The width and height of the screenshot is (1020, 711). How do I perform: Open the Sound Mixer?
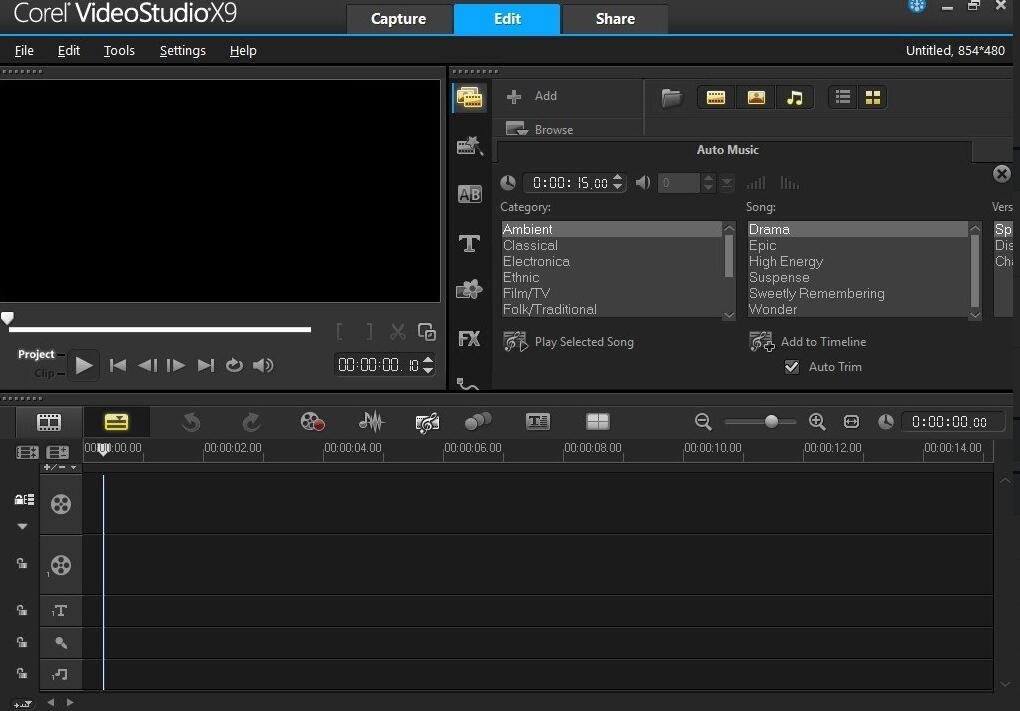click(370, 422)
